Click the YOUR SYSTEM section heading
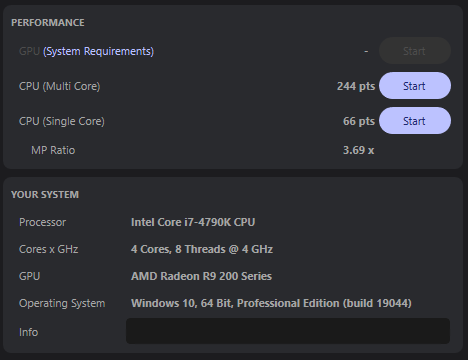 click(x=45, y=195)
